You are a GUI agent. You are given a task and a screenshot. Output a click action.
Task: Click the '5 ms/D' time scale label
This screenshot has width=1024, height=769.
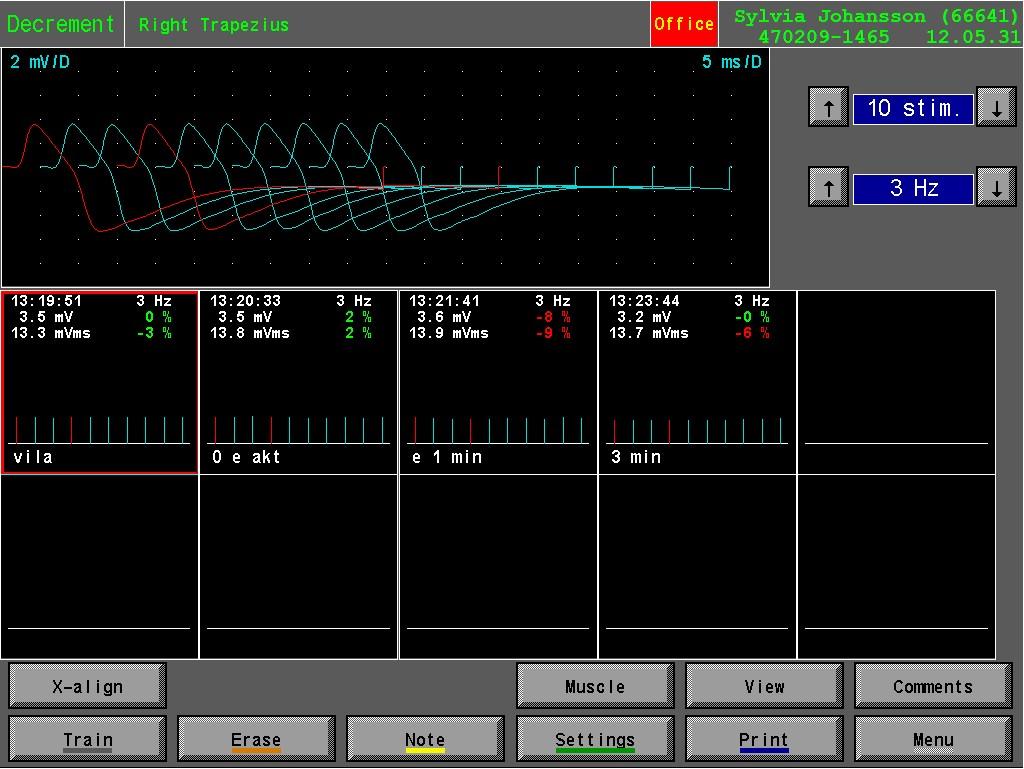731,62
